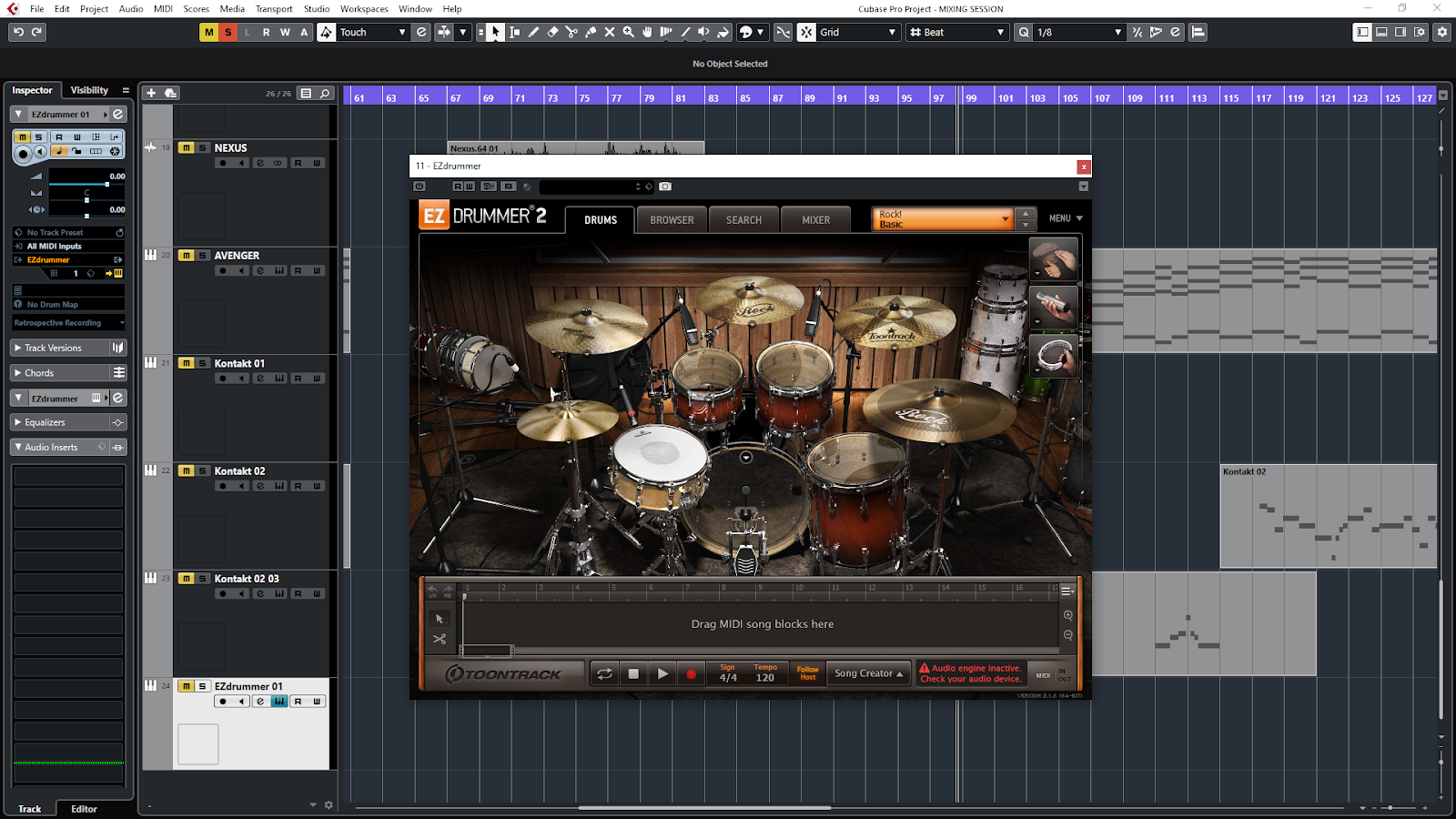Click the Undo arrow in Cubase toolbar
1456x819 pixels.
point(18,32)
